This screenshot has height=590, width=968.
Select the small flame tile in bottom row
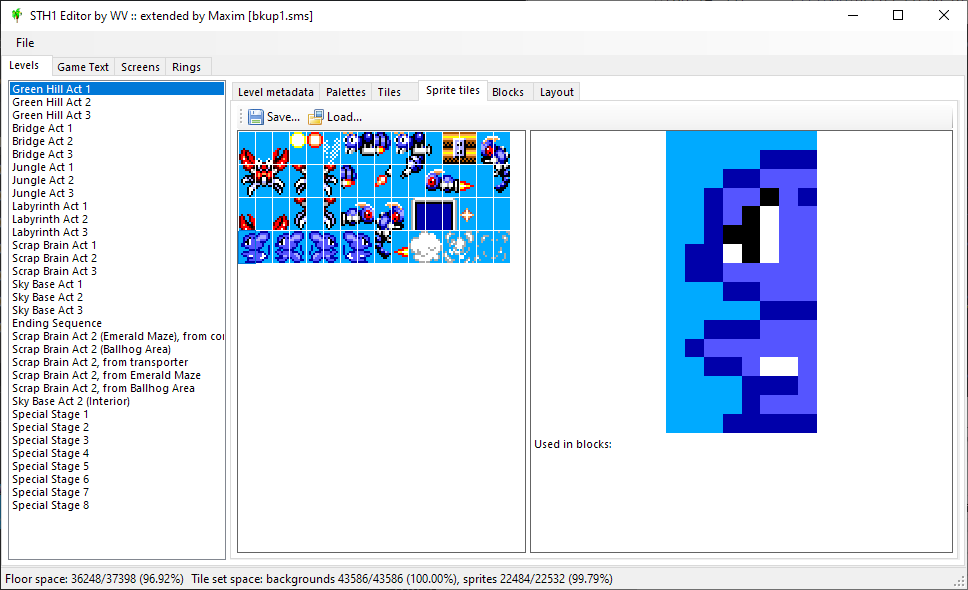399,247
